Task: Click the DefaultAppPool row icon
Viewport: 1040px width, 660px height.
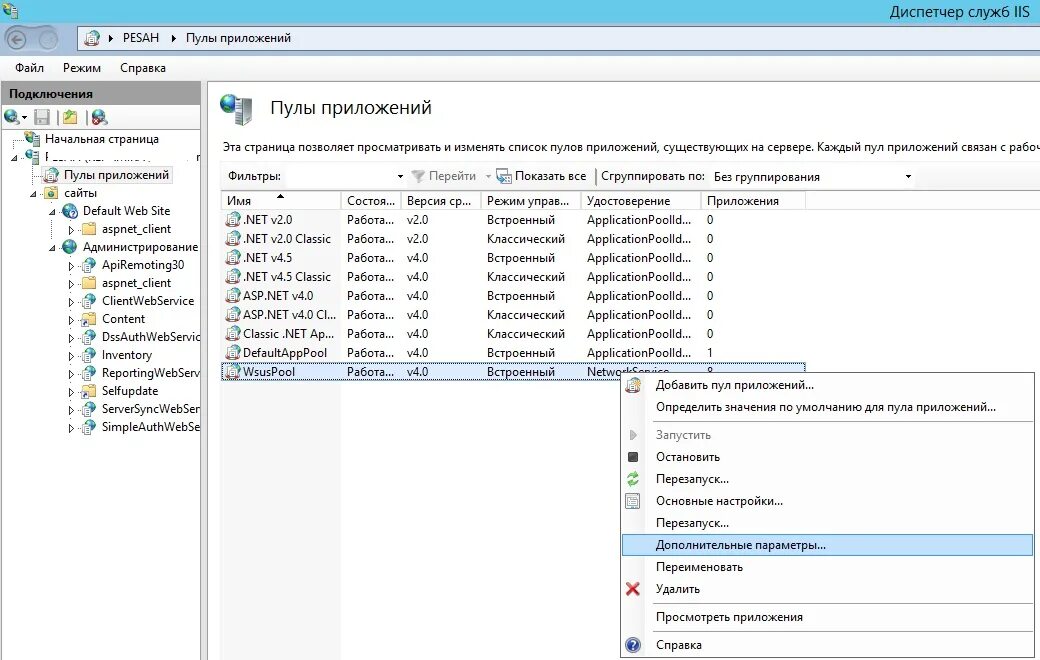Action: click(232, 352)
